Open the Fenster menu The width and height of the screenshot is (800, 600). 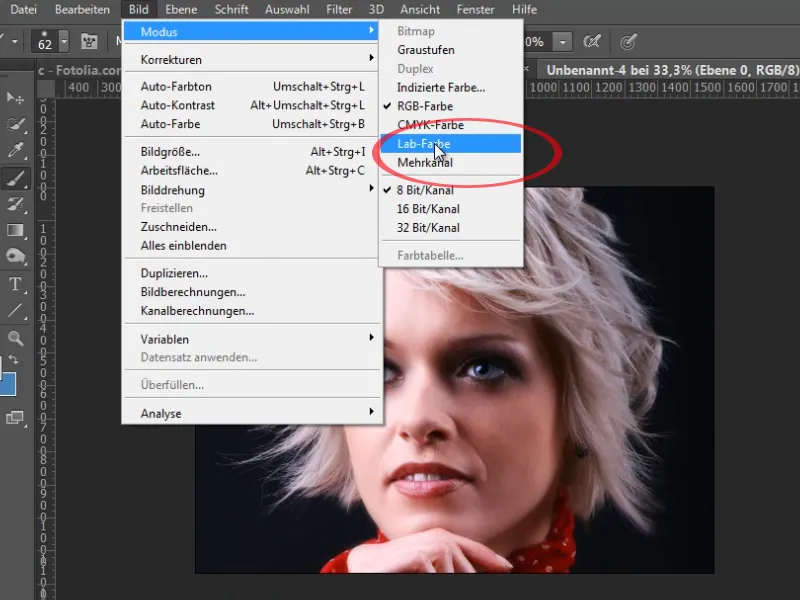point(476,9)
